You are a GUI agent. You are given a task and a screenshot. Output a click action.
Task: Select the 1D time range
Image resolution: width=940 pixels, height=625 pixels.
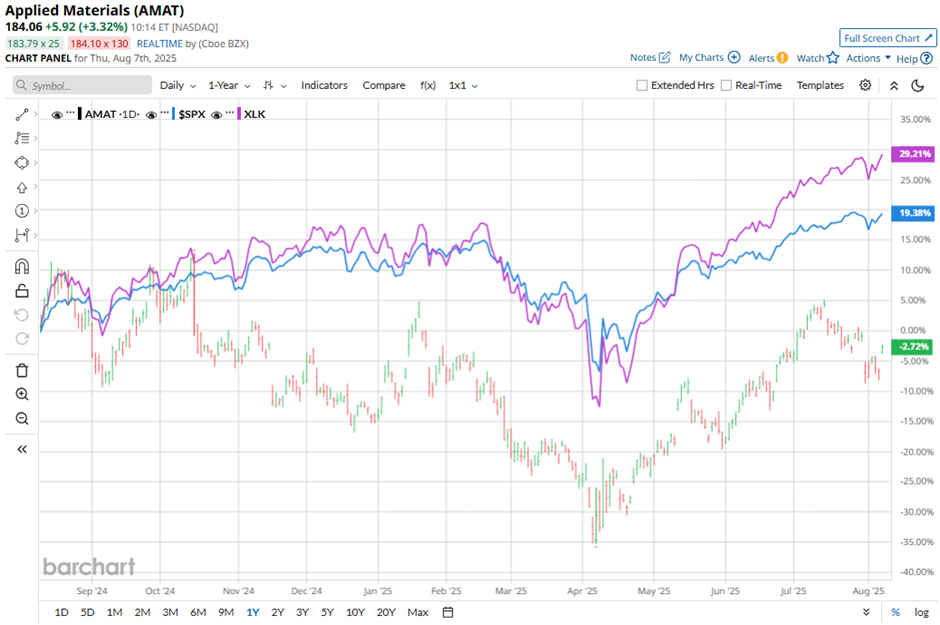click(61, 612)
